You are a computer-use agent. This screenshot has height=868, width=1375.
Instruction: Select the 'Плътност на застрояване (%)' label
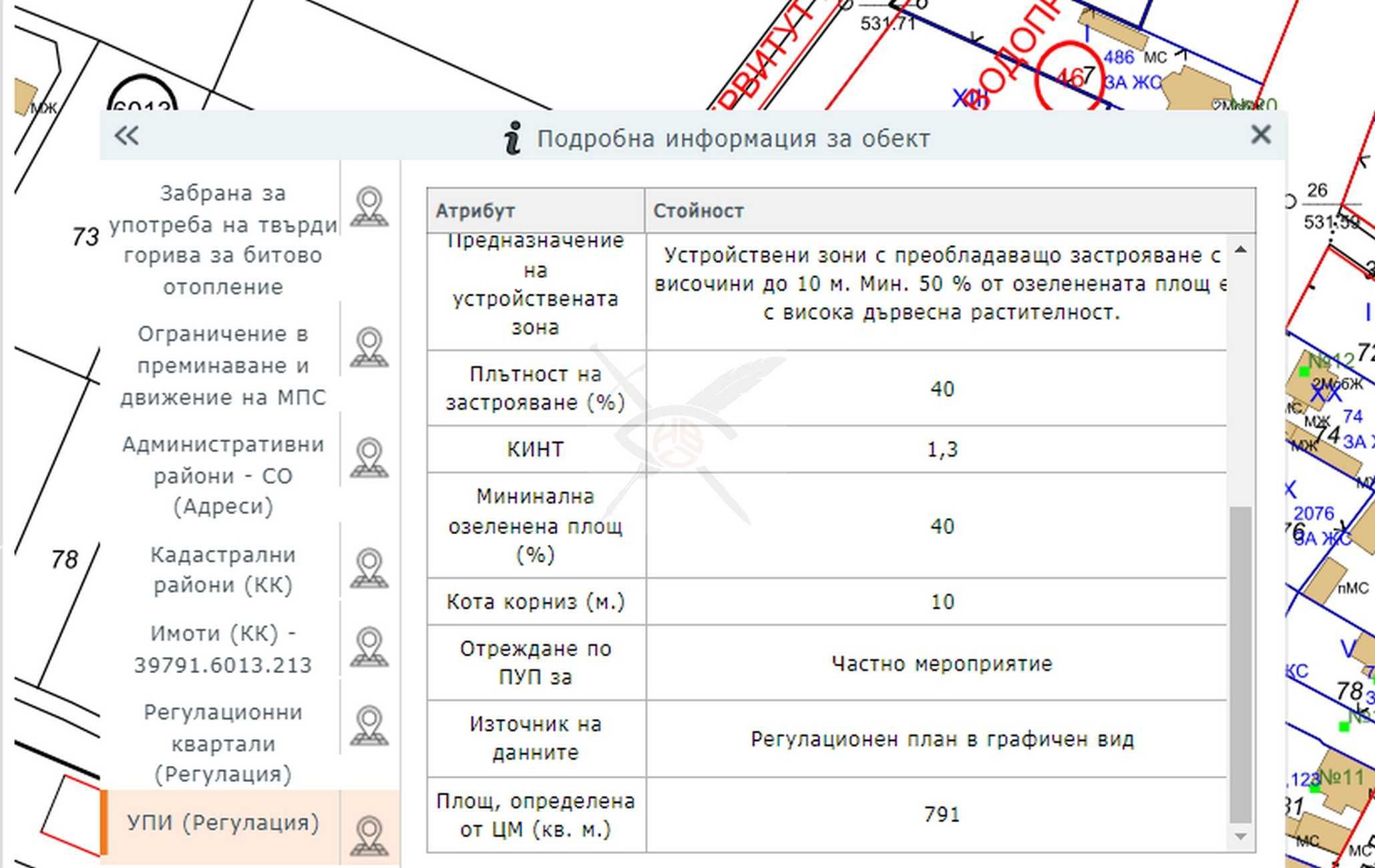(536, 388)
